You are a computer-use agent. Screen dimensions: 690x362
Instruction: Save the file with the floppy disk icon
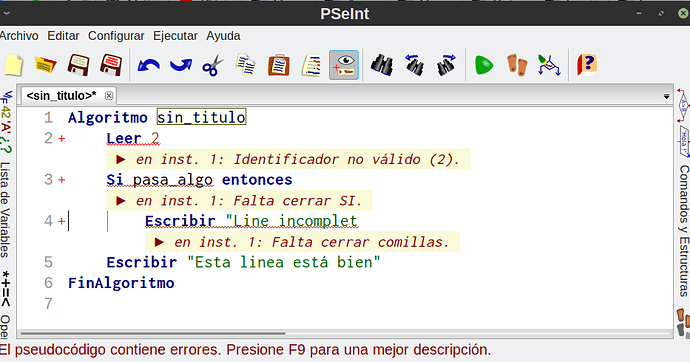tap(78, 65)
